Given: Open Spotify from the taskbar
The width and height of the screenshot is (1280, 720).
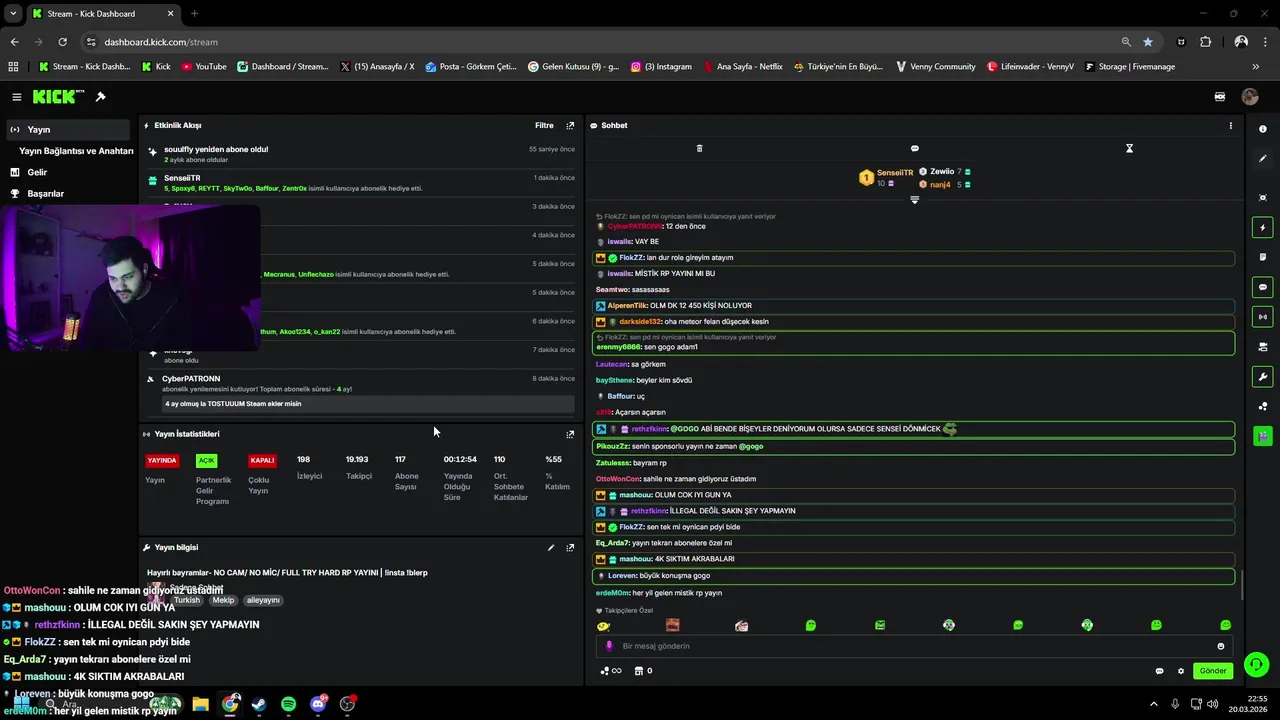Looking at the screenshot, I should click(288, 704).
